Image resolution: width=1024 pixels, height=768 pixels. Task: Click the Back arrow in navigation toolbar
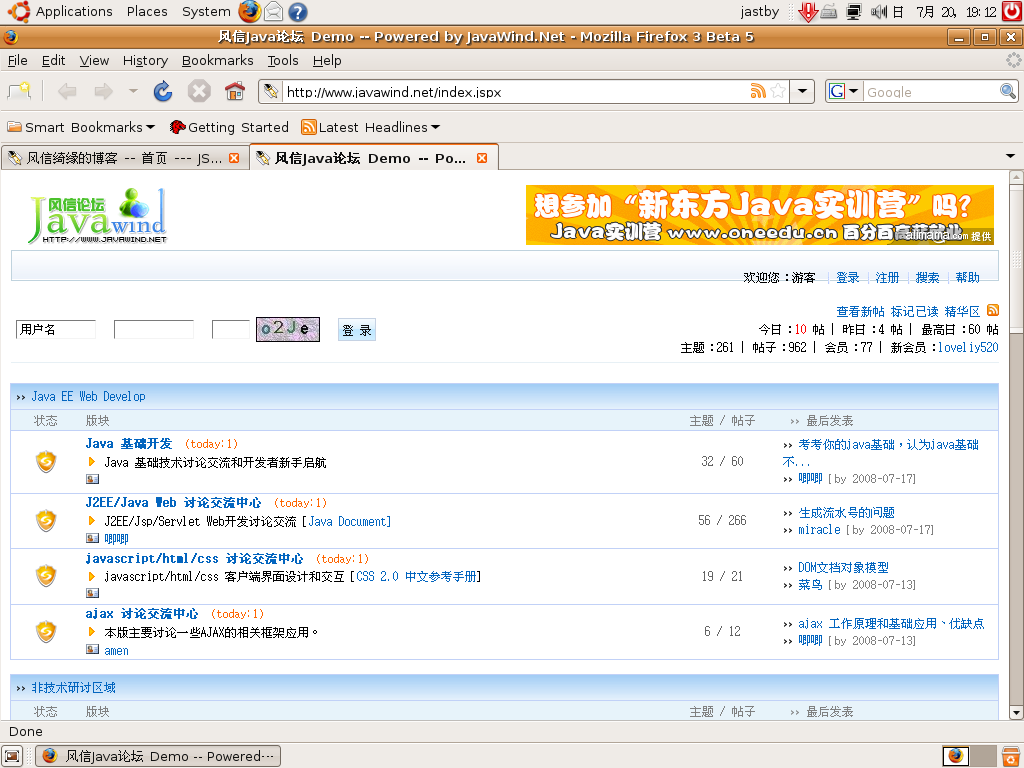click(x=67, y=92)
